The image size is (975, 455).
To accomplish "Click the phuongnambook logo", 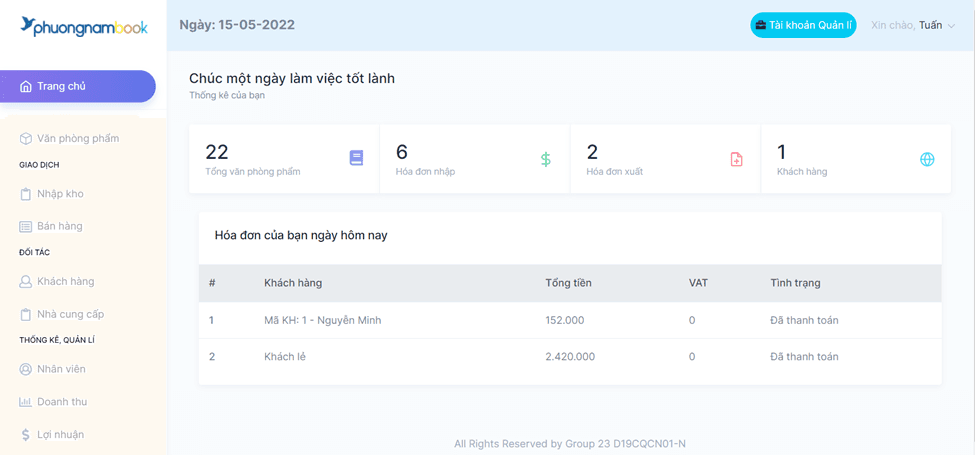I will [x=83, y=27].
